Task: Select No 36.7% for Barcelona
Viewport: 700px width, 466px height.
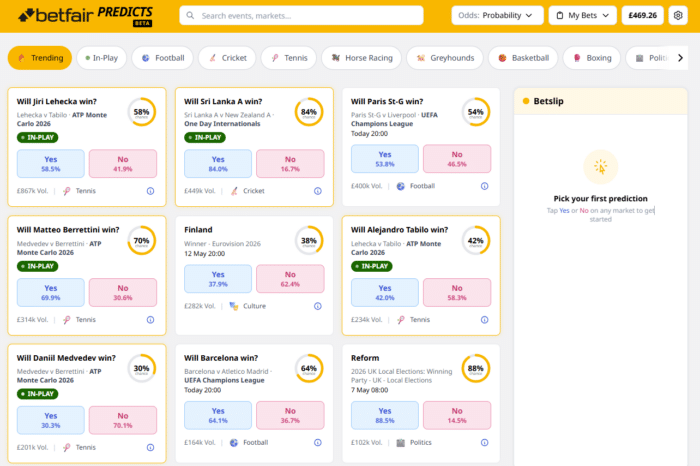Action: click(x=290, y=415)
